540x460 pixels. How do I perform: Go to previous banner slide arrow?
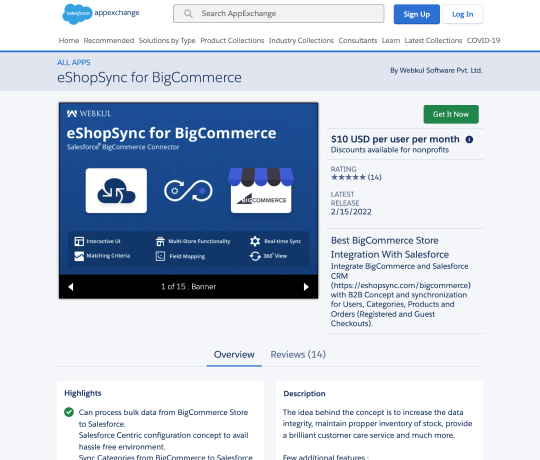[71, 286]
